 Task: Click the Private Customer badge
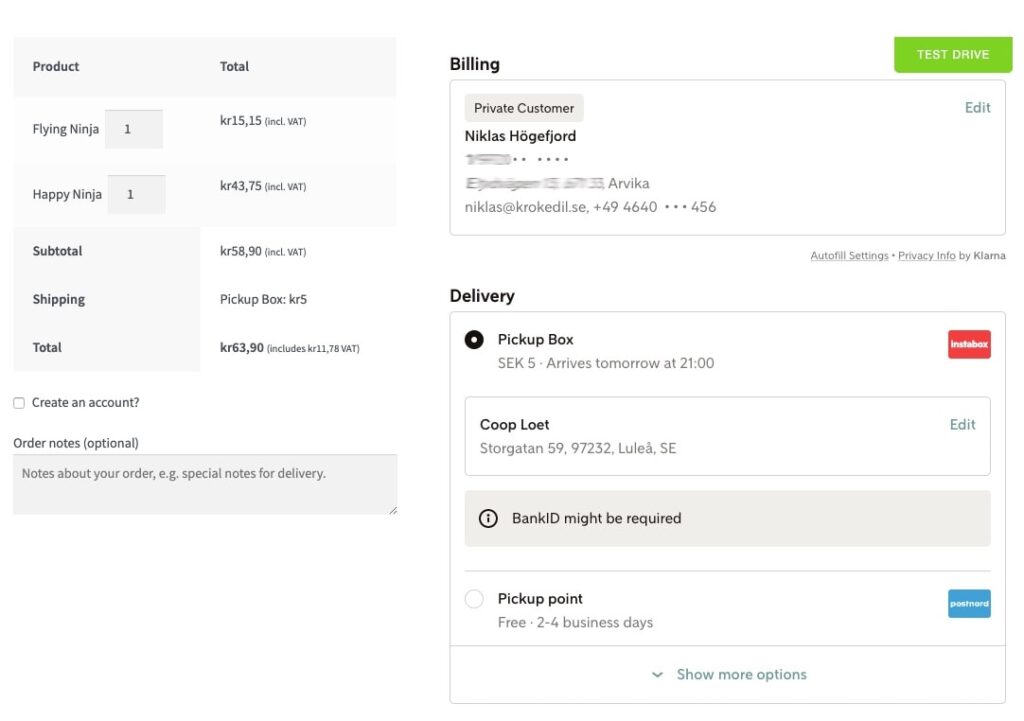click(524, 108)
